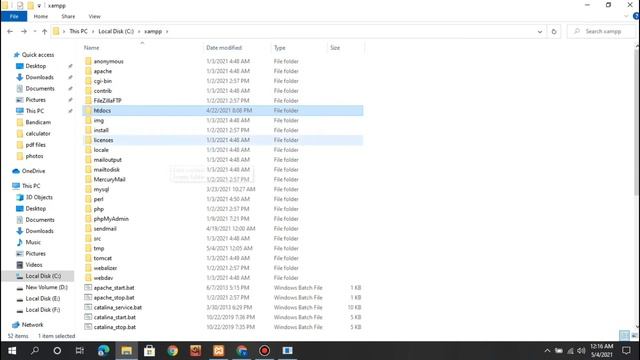Refresh the xampp folder view

554,31
